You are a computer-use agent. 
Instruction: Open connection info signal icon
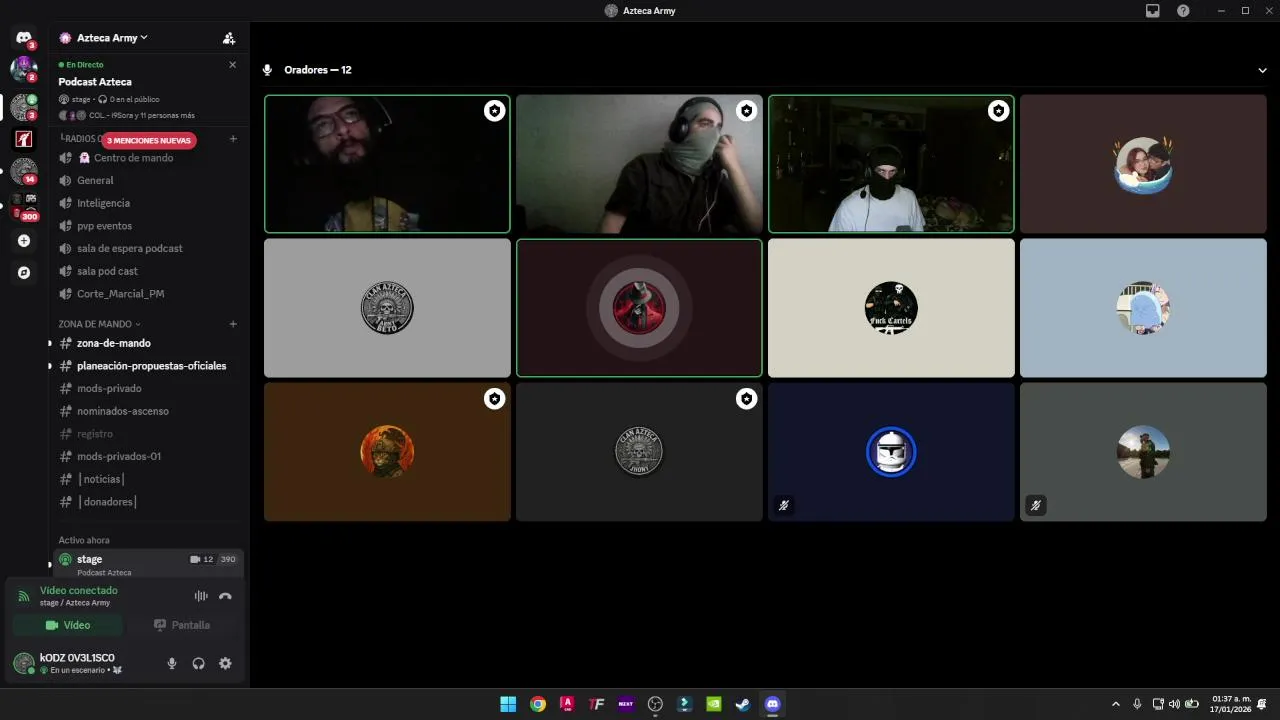[24, 596]
